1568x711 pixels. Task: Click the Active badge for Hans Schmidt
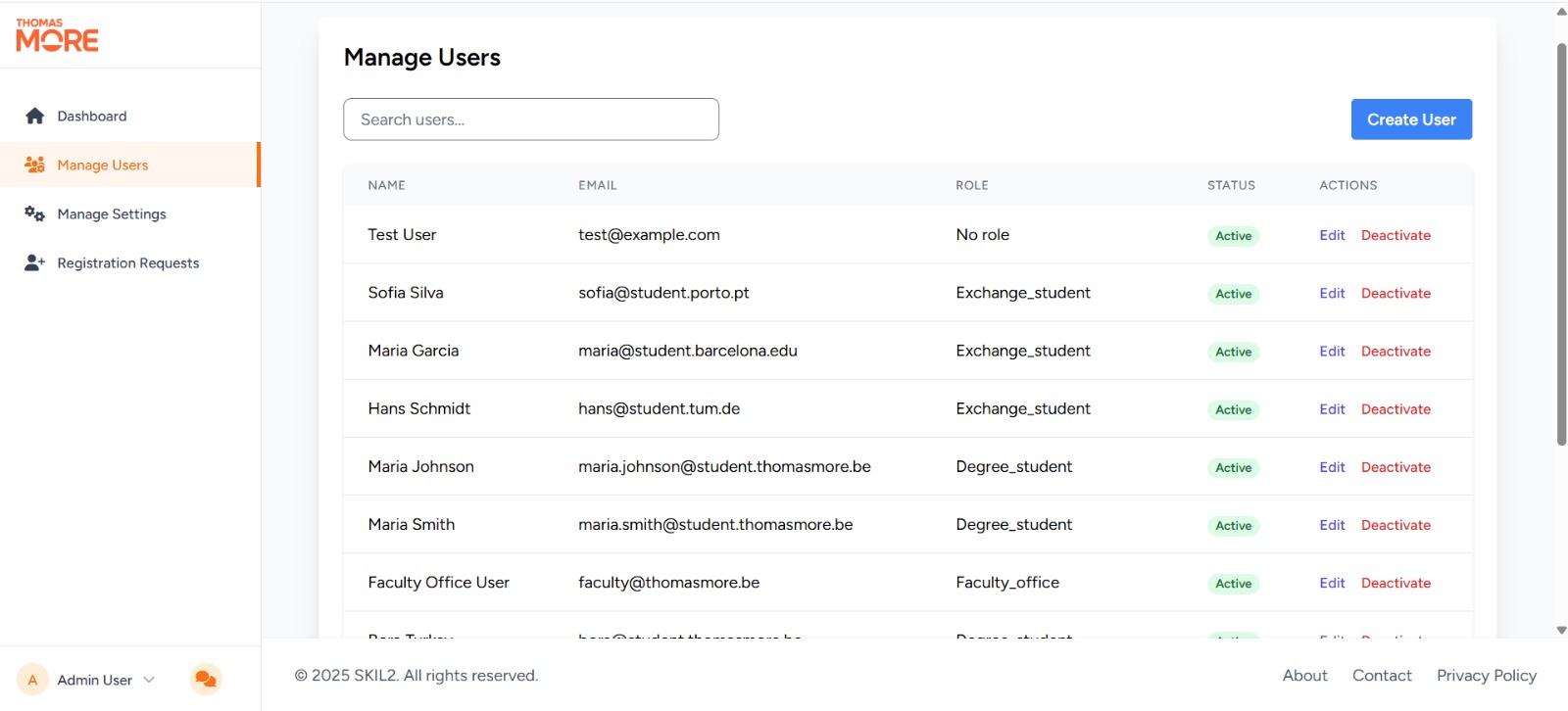[x=1233, y=409]
